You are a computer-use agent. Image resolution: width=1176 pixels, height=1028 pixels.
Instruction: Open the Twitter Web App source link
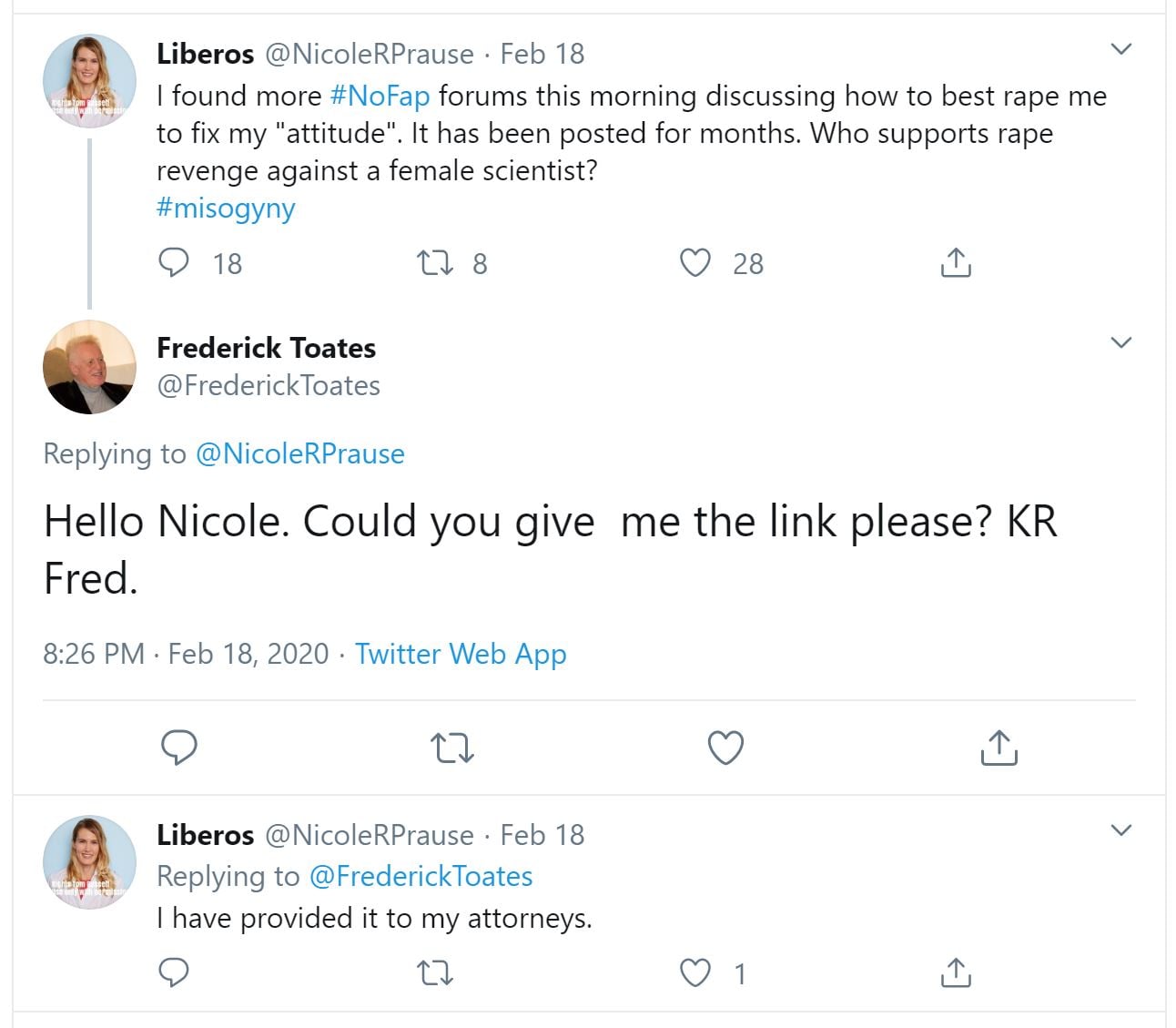461,654
